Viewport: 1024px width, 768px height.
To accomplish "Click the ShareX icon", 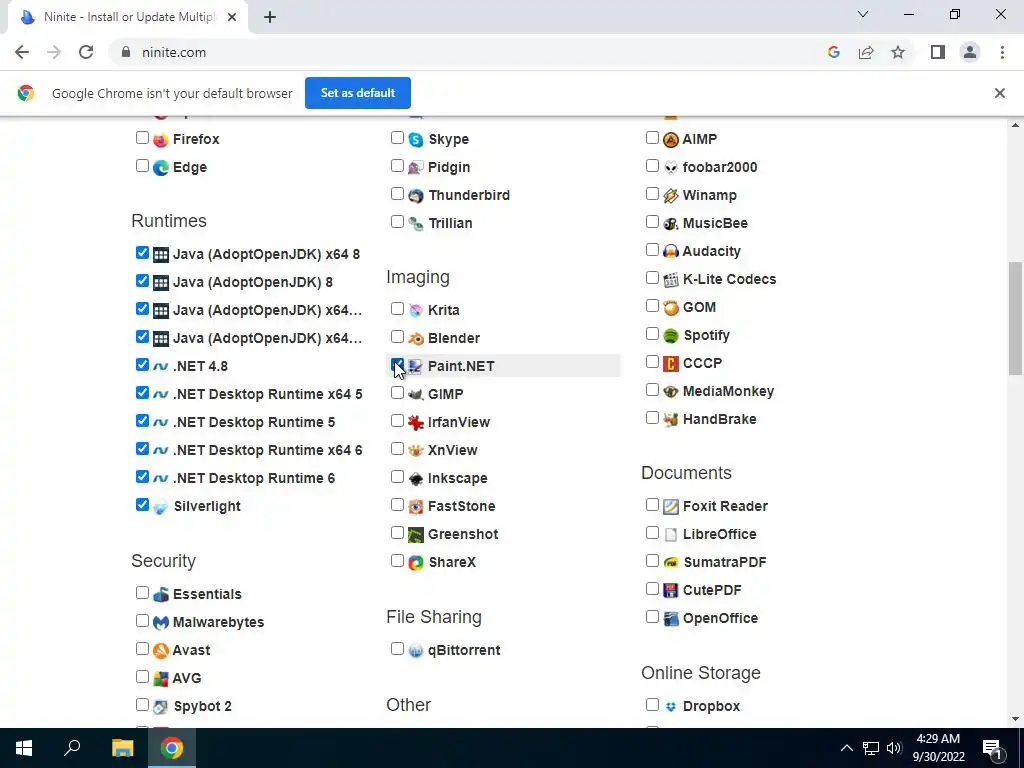I will [x=416, y=562].
